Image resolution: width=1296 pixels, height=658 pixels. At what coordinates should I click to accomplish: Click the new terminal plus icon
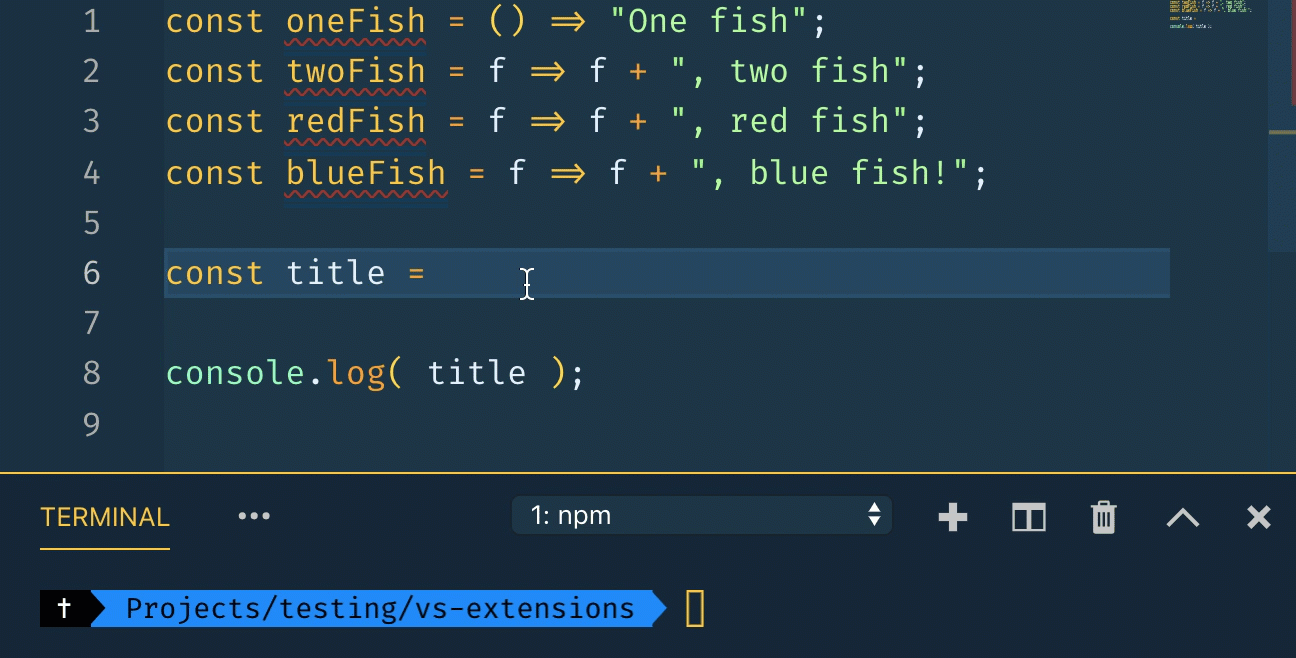953,517
